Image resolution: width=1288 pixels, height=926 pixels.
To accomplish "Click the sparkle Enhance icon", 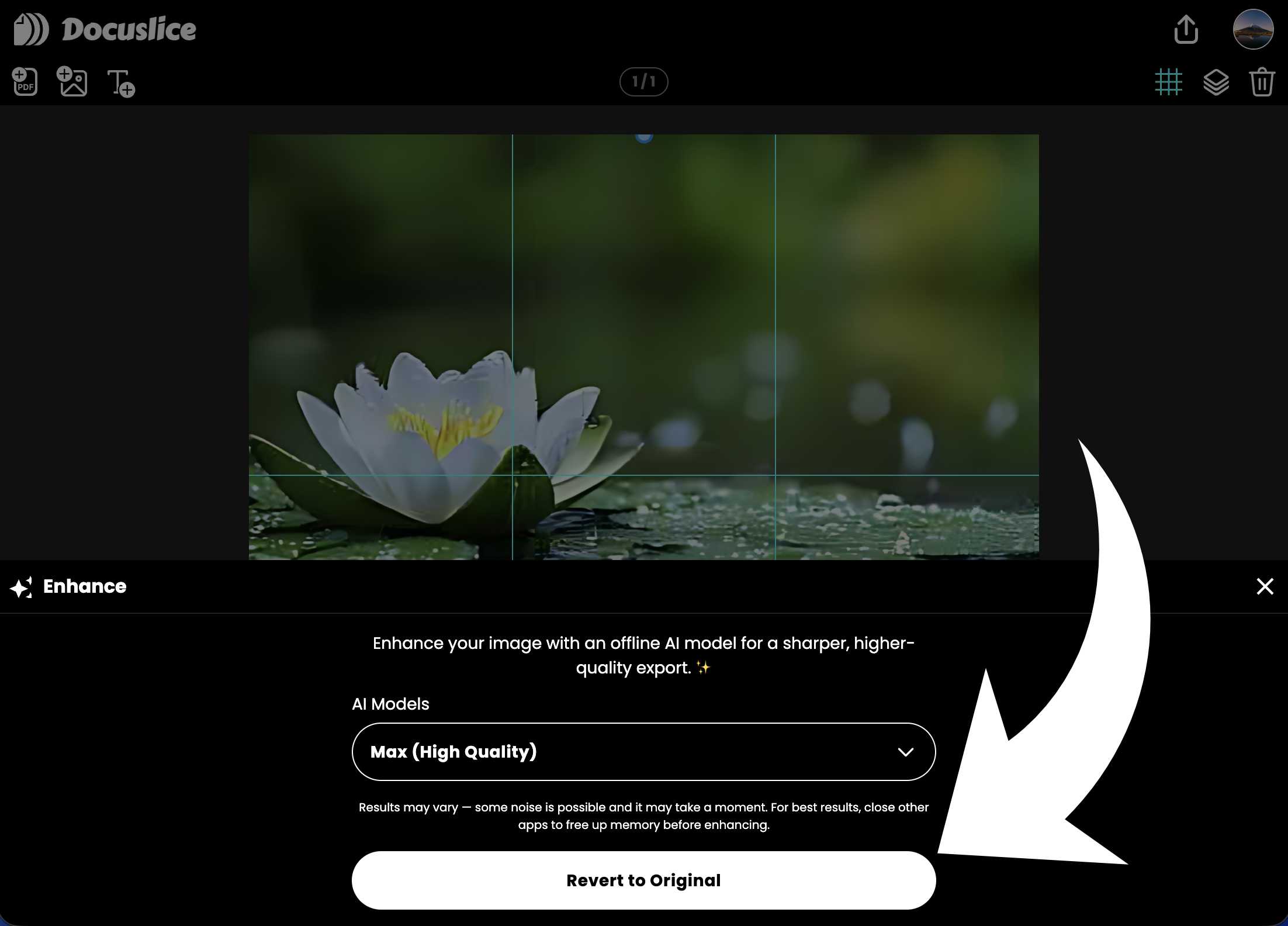I will pos(22,587).
